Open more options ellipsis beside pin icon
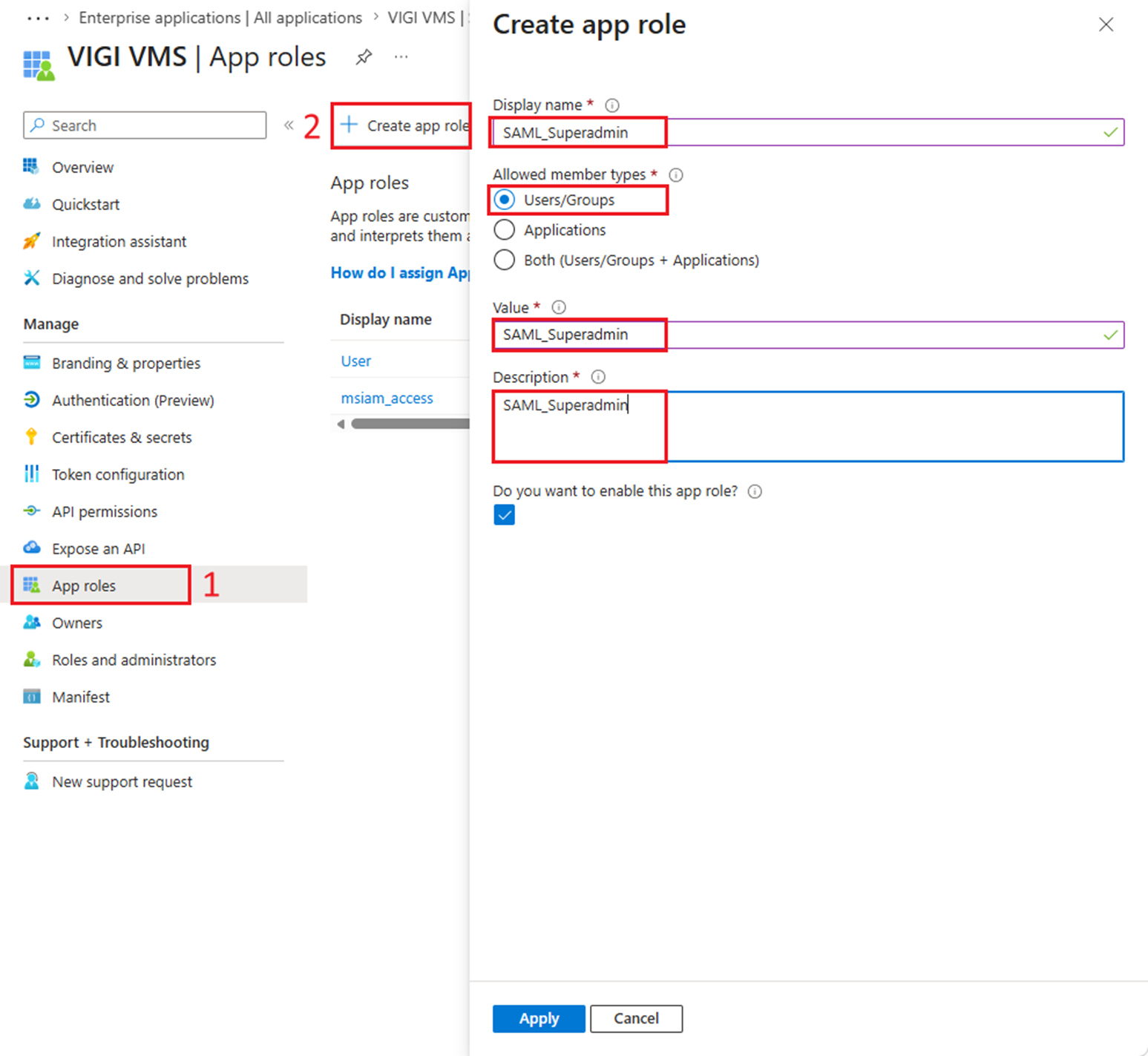The width and height of the screenshot is (1148, 1056). coord(401,57)
